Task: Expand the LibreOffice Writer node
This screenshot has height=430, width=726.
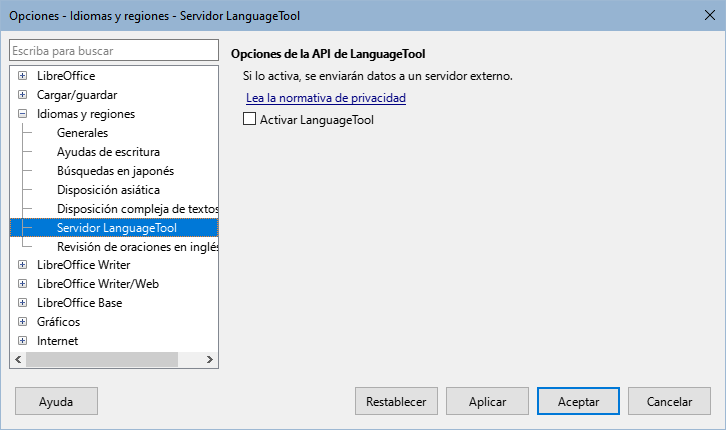Action: point(22,265)
